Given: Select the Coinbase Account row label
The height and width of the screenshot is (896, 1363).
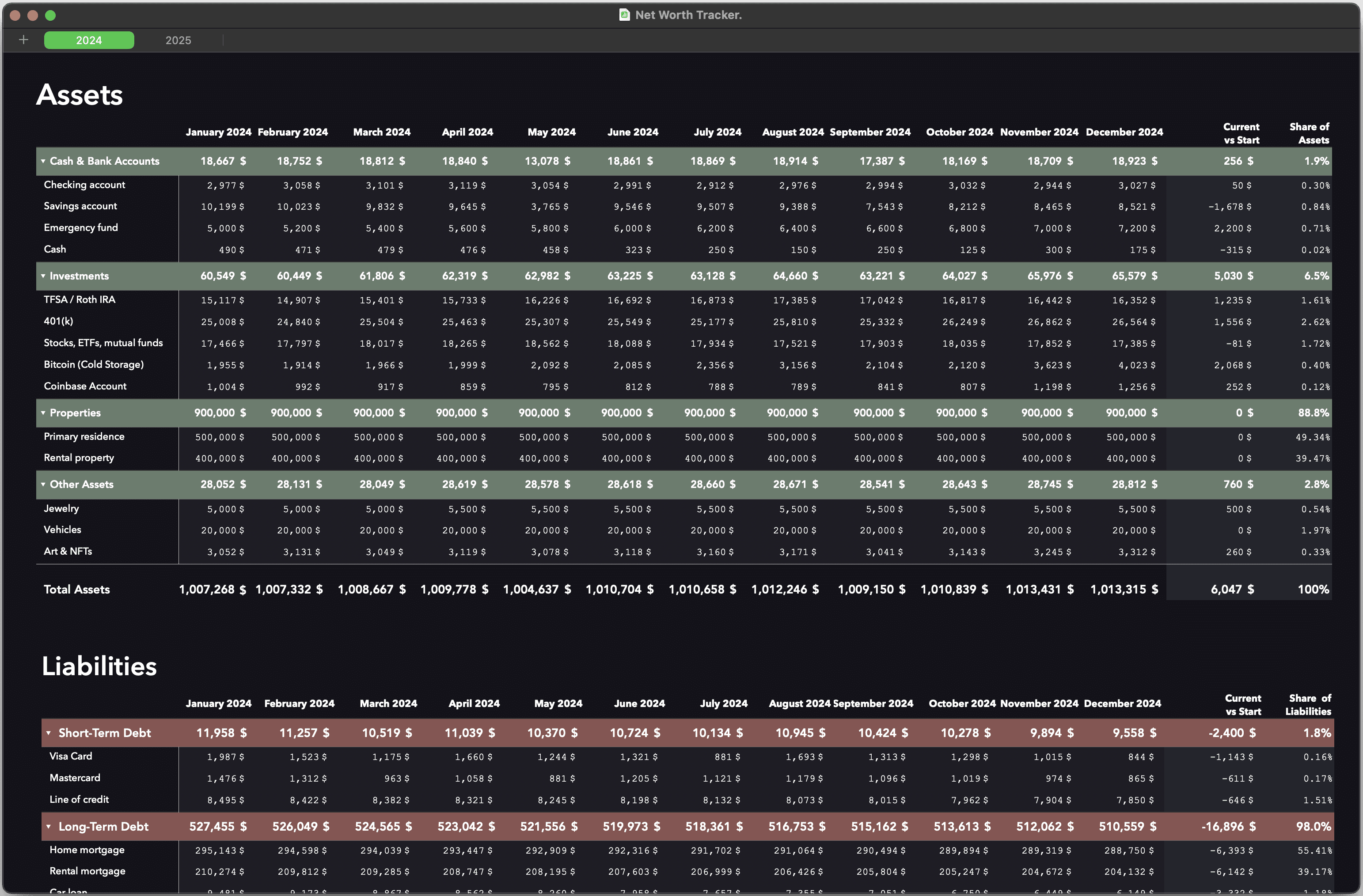Looking at the screenshot, I should pyautogui.click(x=85, y=386).
